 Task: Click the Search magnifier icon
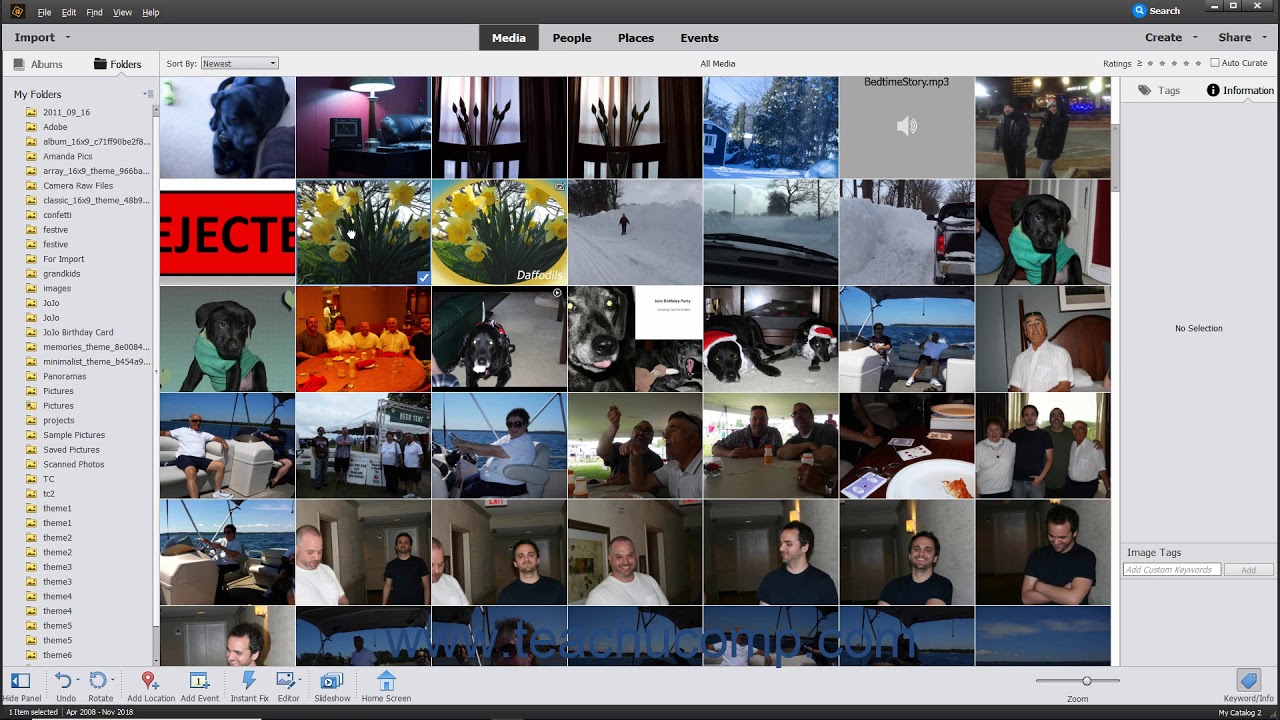(x=1139, y=11)
